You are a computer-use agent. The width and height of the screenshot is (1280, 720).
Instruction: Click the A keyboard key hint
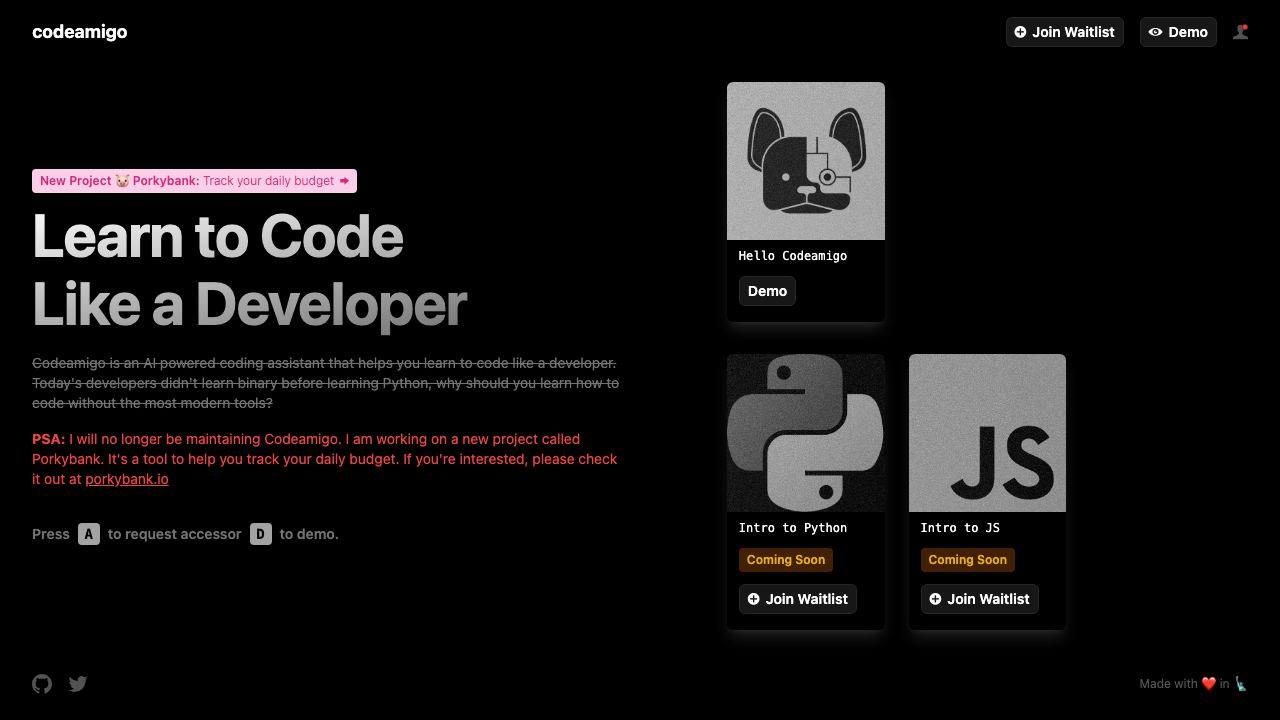[89, 534]
